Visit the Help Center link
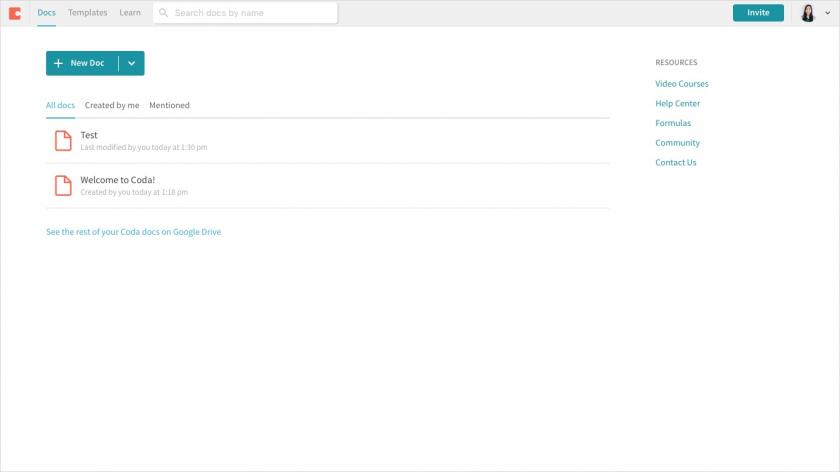This screenshot has height=472, width=840. (677, 104)
